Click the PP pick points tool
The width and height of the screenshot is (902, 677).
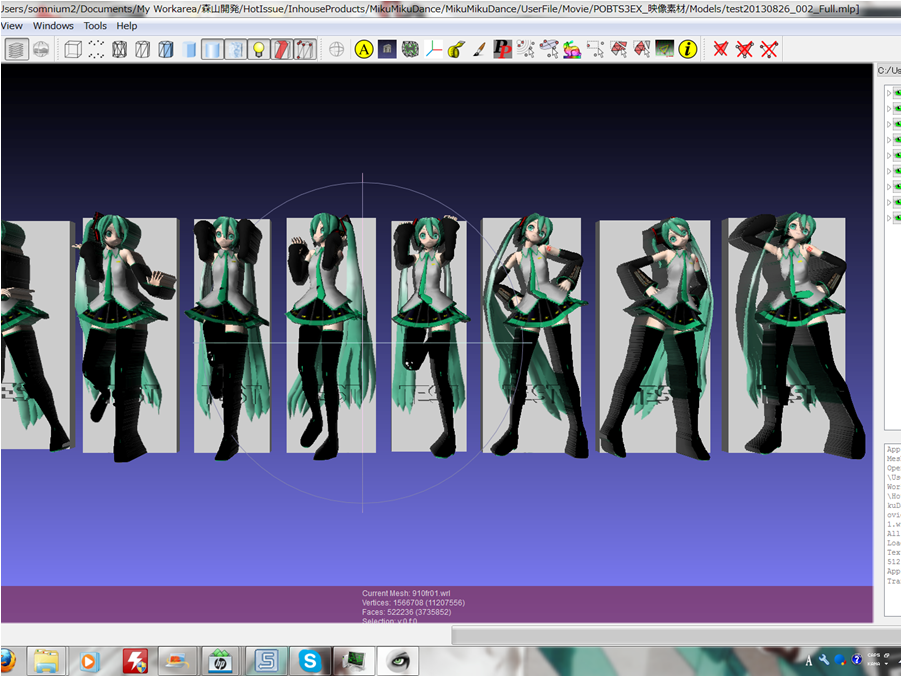pos(502,49)
